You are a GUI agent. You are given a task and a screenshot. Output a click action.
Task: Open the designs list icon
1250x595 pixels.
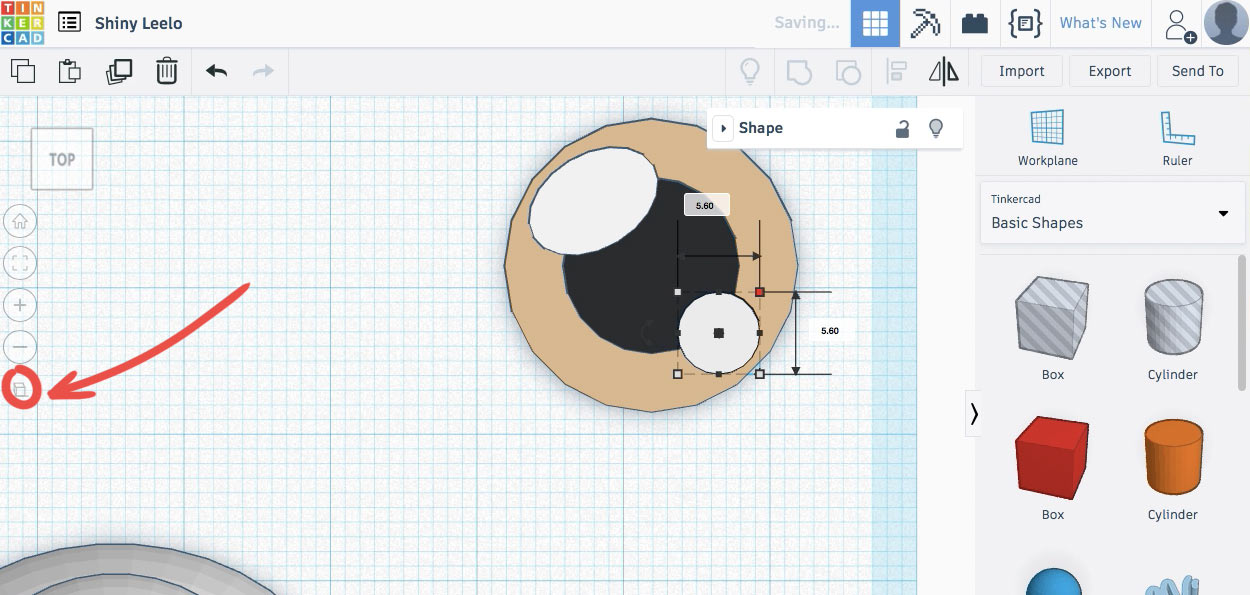tap(69, 22)
